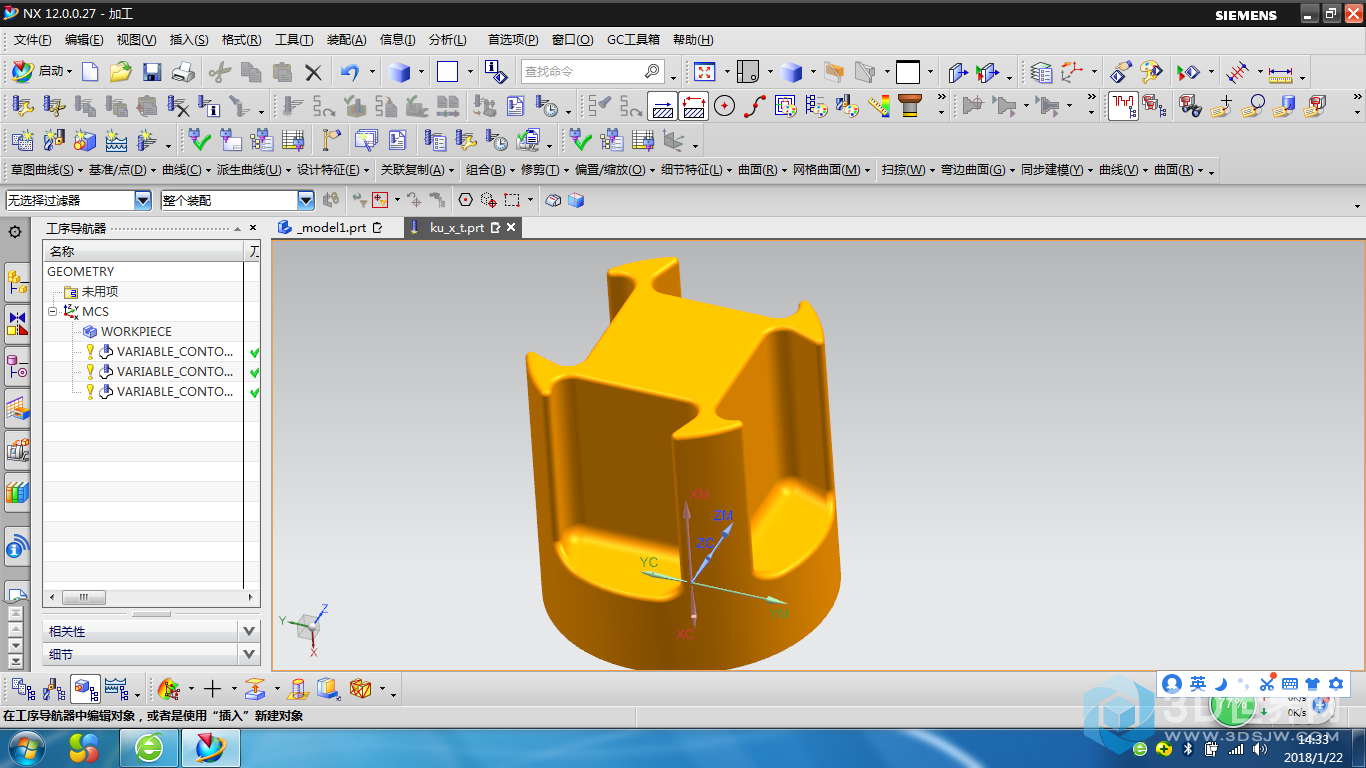Close the 工序导航器 panel
The height and width of the screenshot is (768, 1366).
253,228
